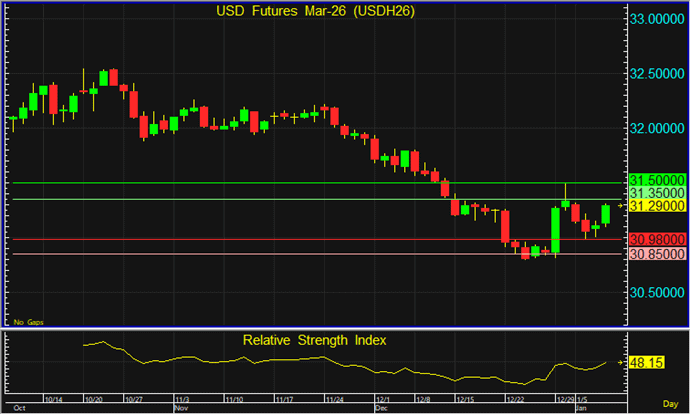Click the 12/8 date axis label

(423, 400)
